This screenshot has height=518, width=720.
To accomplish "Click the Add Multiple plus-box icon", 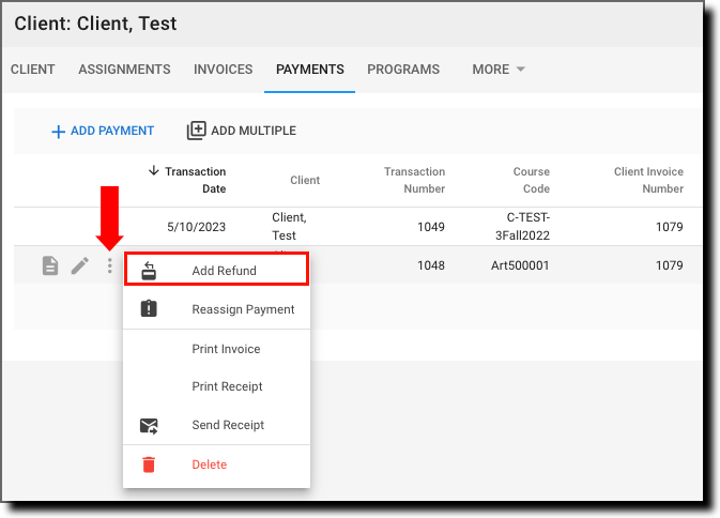I will pos(197,131).
